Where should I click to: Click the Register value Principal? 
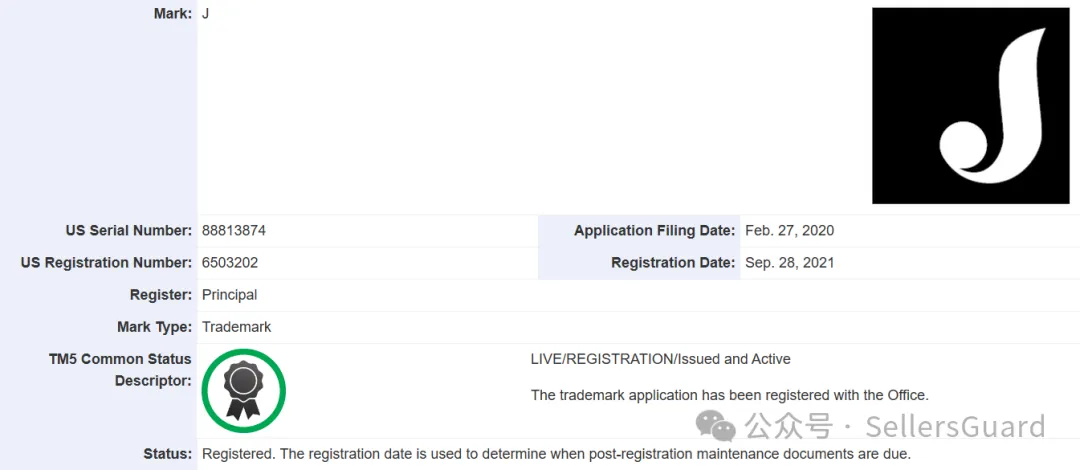(229, 295)
